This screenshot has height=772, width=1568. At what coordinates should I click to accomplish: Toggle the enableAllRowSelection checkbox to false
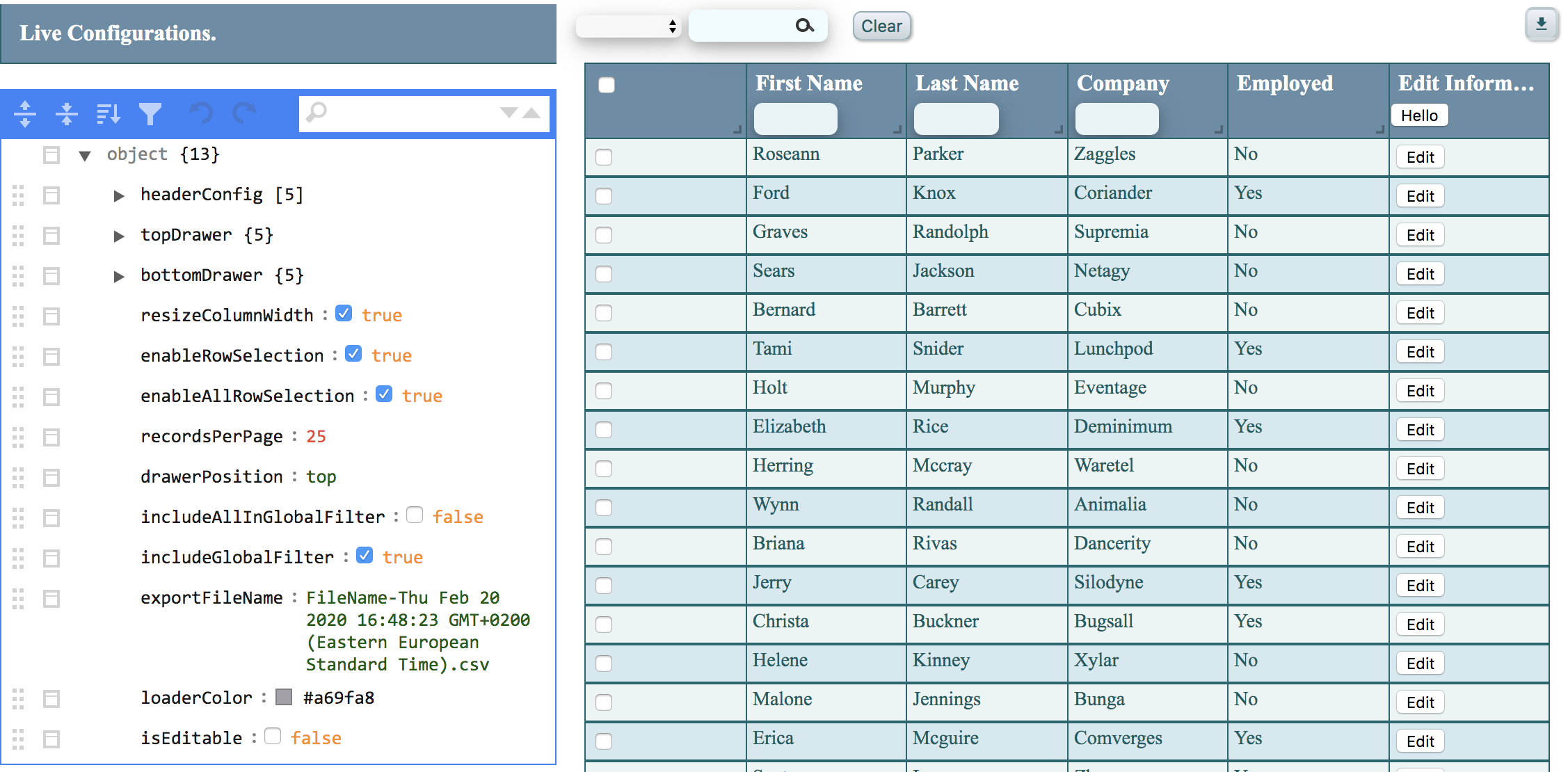click(384, 396)
